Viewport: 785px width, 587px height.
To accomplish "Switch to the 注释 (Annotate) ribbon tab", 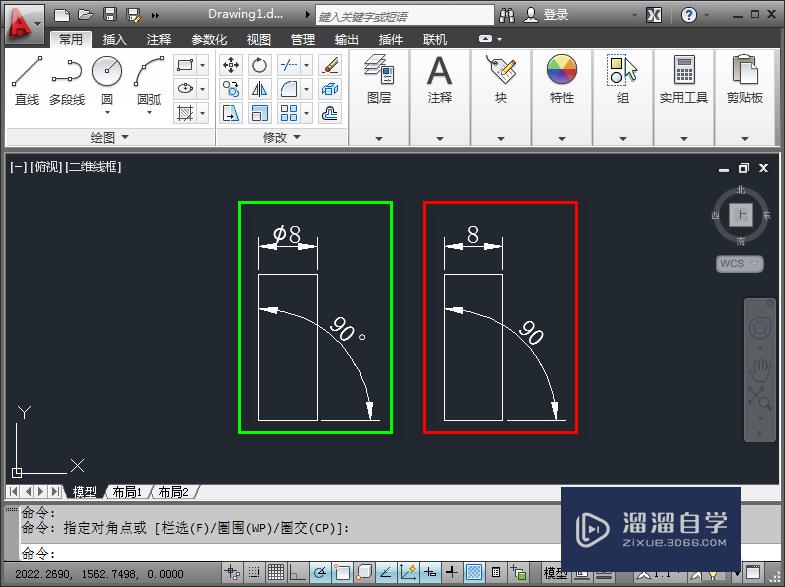I will [x=159, y=39].
